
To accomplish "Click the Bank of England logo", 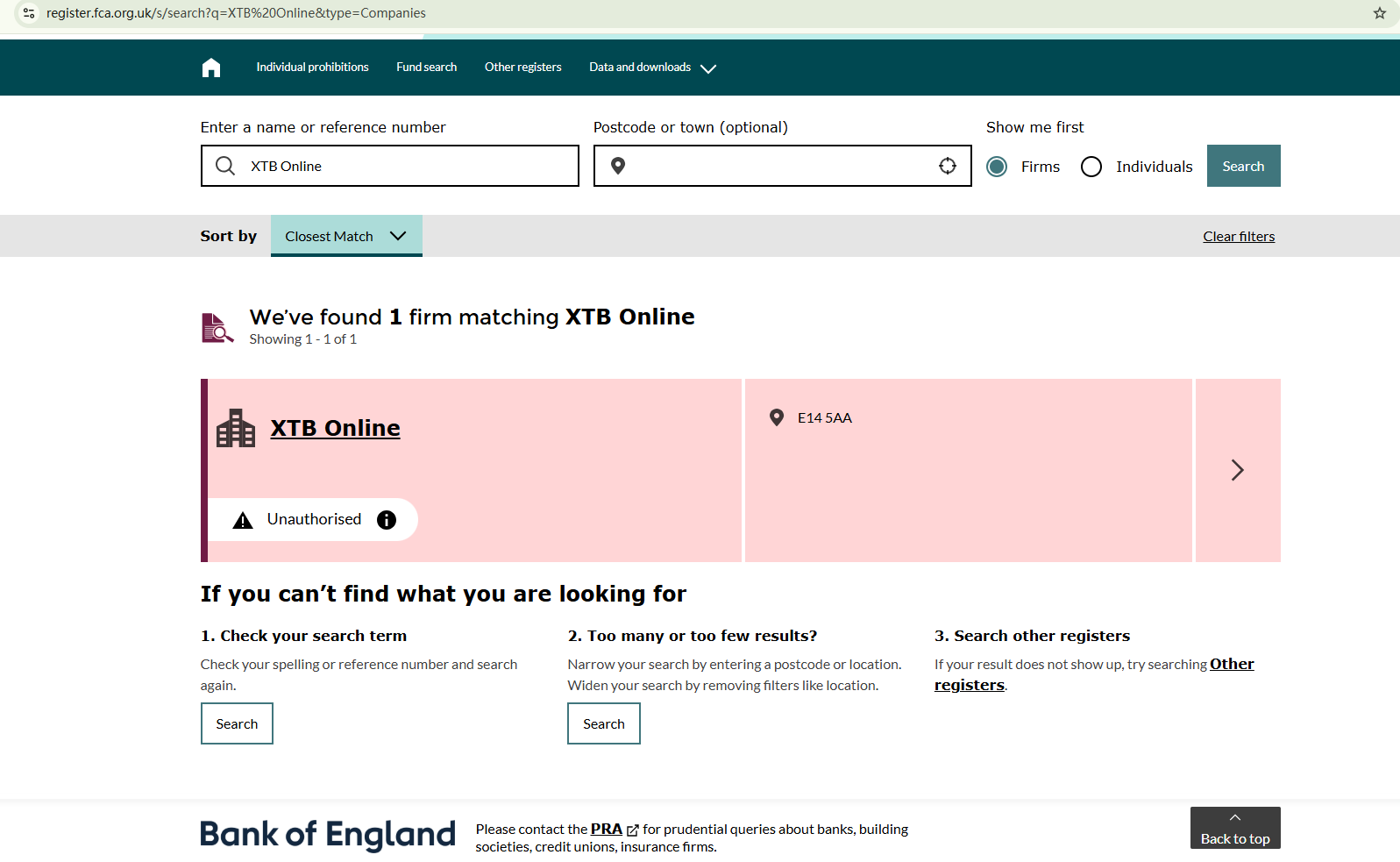I will coord(328,835).
